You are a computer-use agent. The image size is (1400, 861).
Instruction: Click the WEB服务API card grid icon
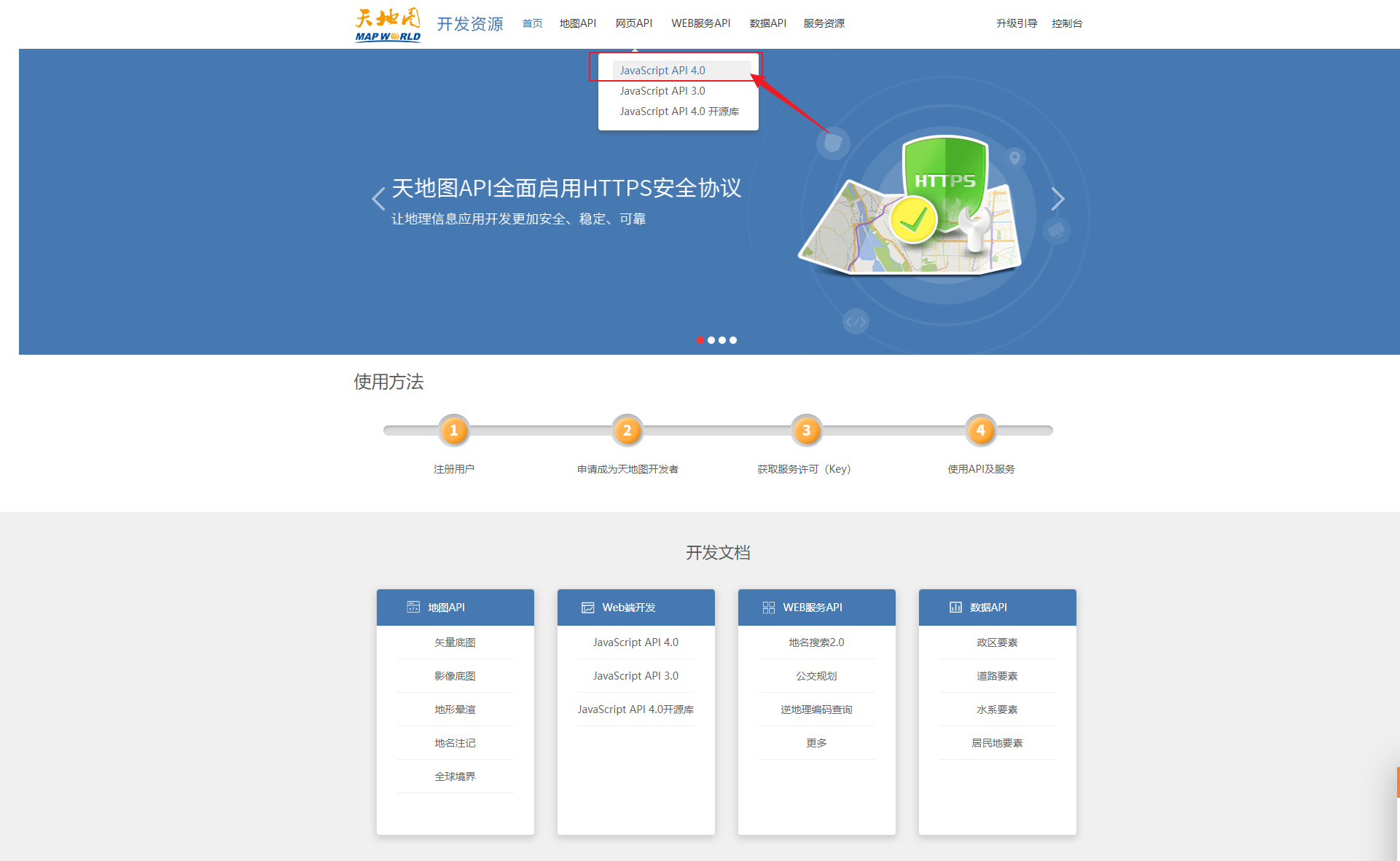[x=768, y=608]
